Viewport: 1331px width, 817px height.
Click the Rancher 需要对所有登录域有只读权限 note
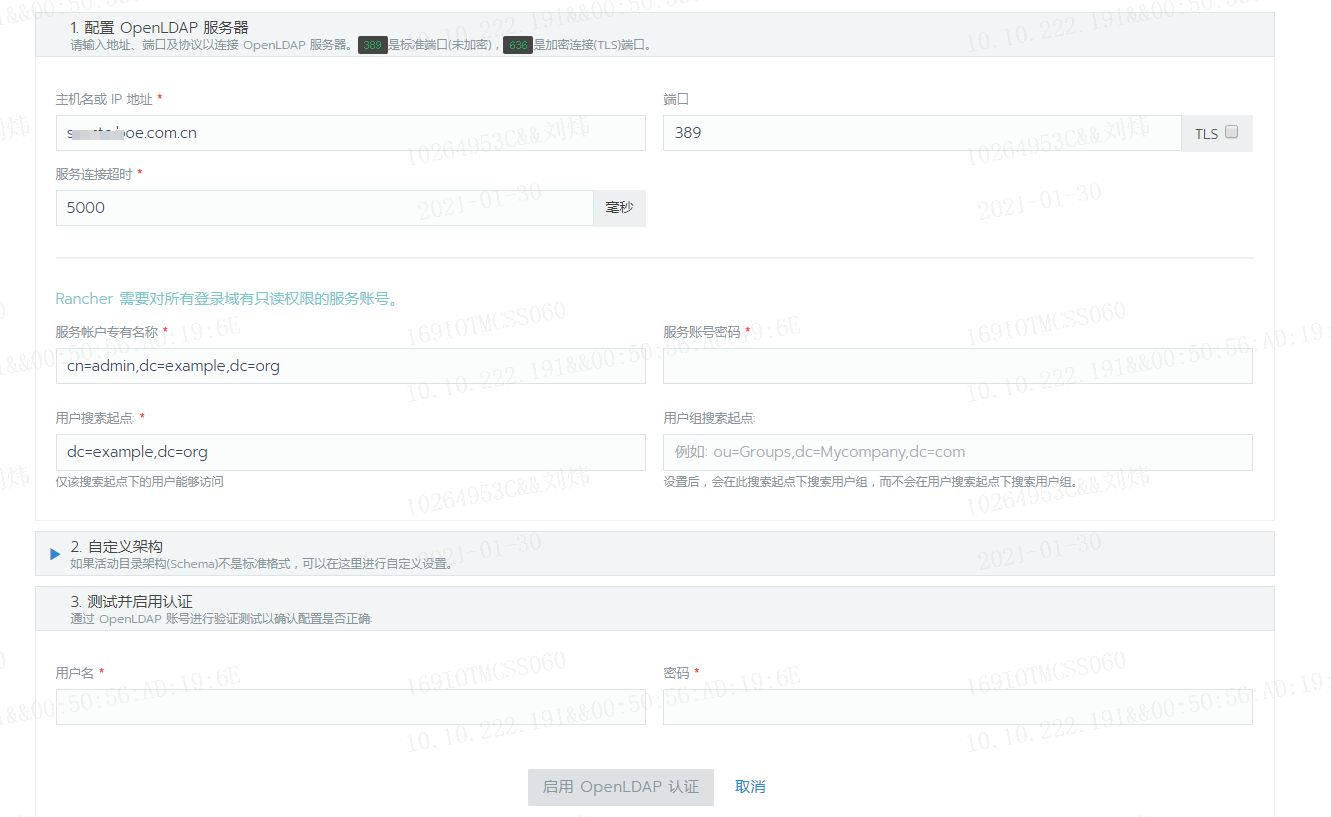pos(226,298)
